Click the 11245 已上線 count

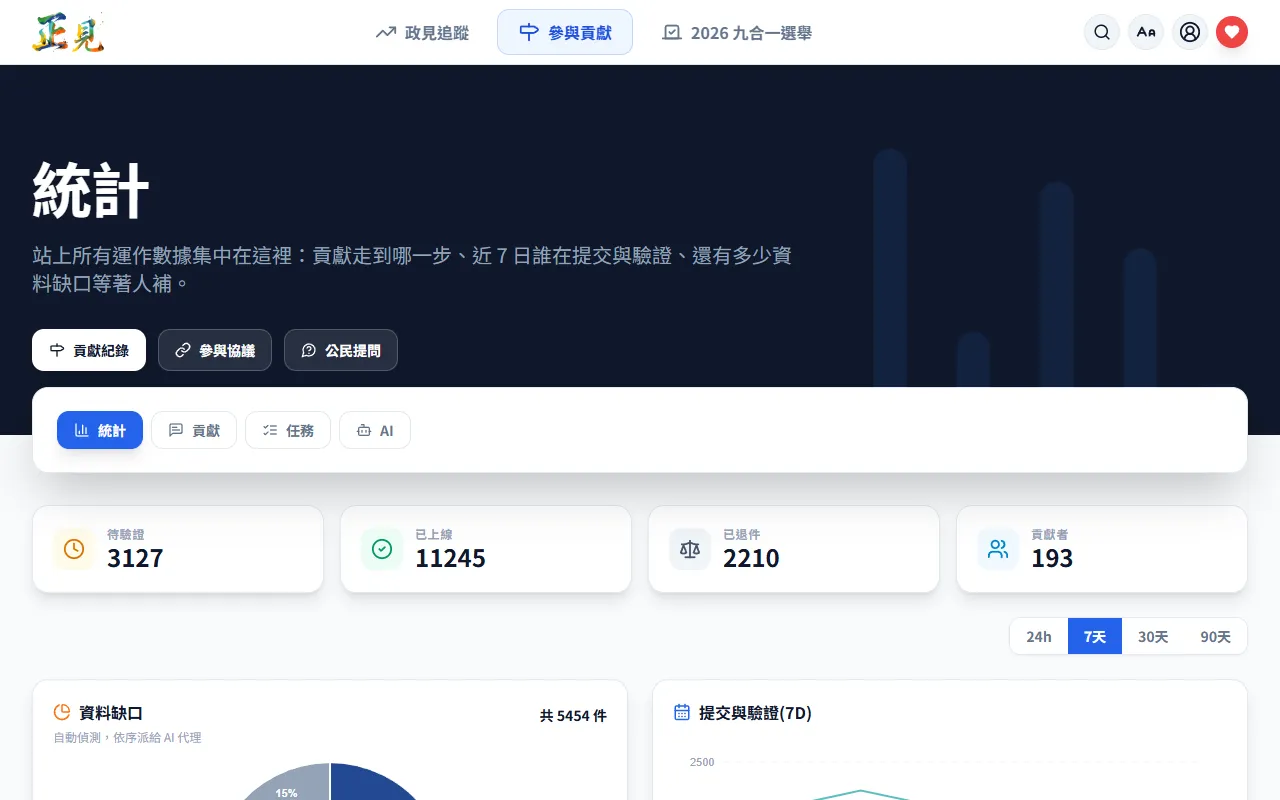pyautogui.click(x=450, y=558)
